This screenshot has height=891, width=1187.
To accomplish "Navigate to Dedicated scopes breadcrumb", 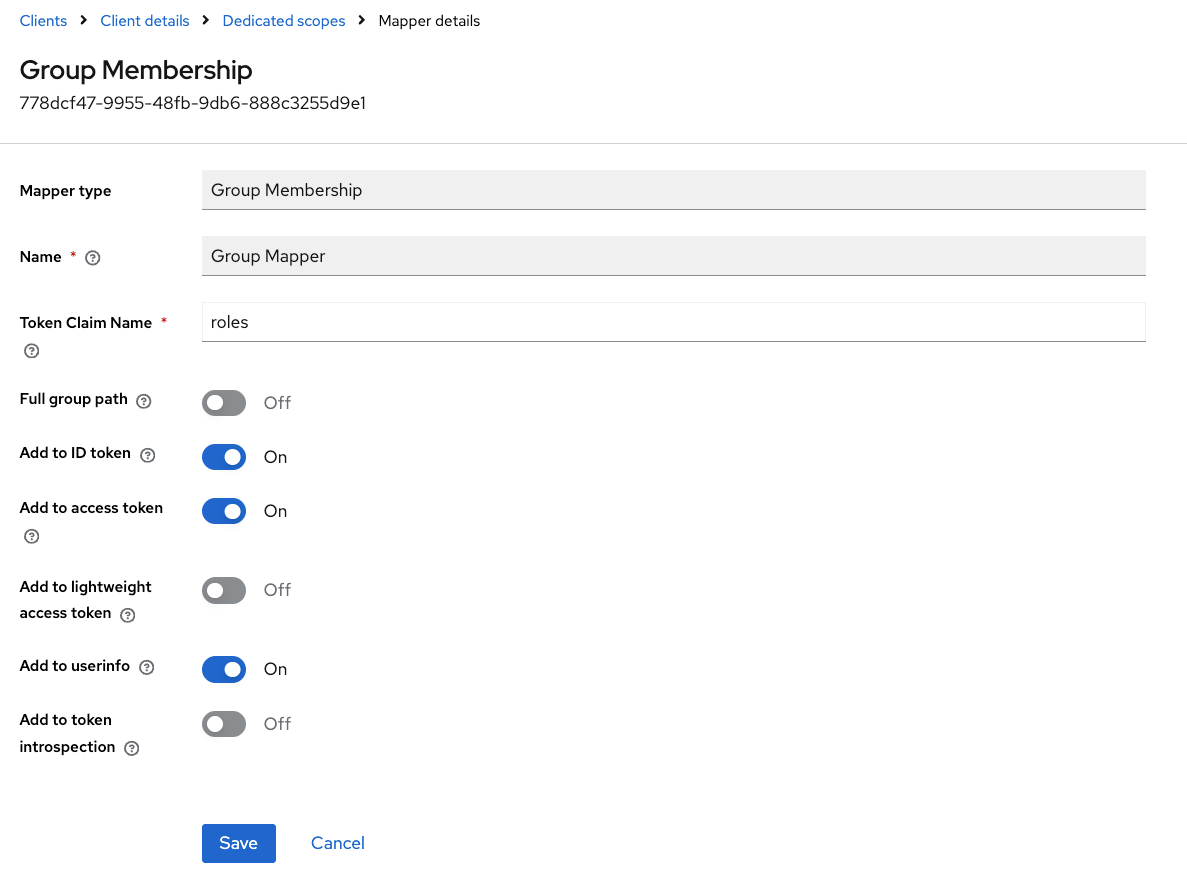I will click(284, 20).
